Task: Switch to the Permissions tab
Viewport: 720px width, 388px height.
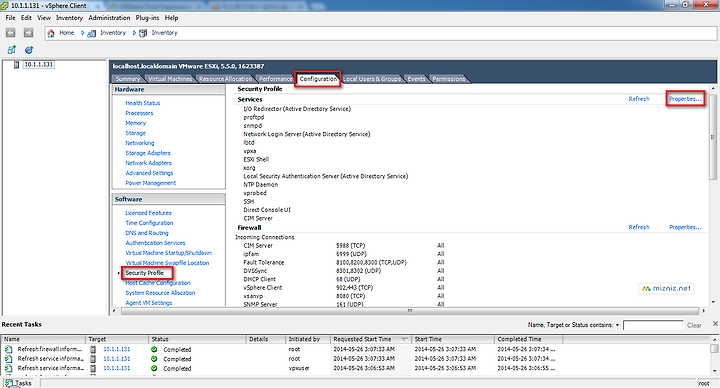Action: pyautogui.click(x=449, y=79)
